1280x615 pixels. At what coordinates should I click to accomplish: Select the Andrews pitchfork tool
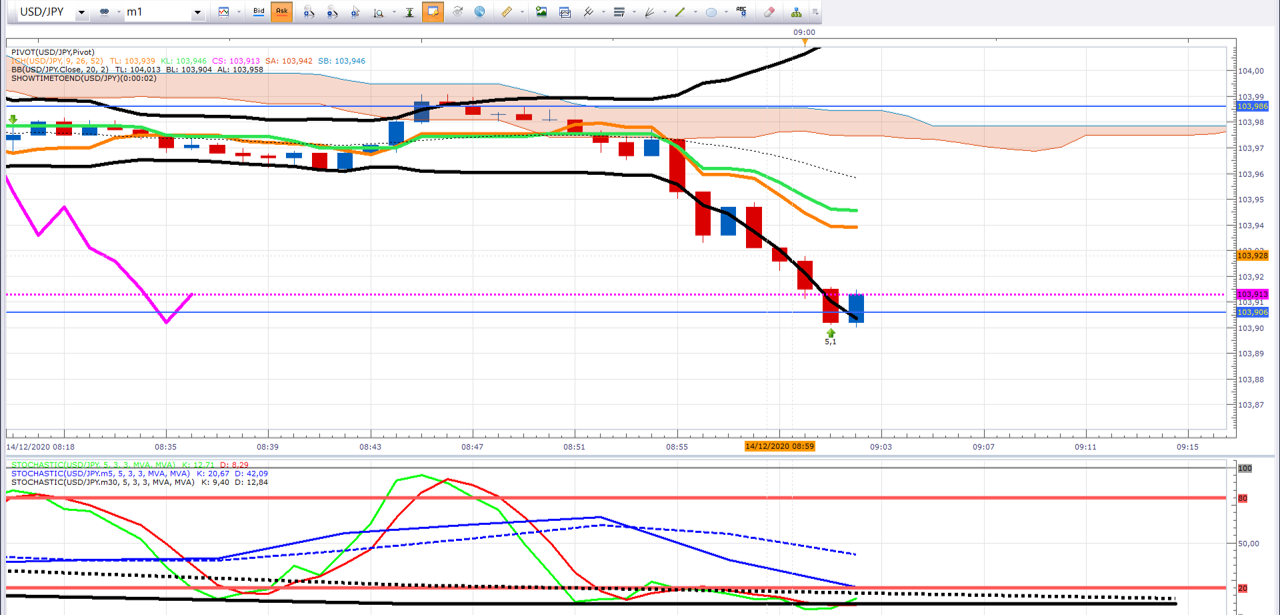click(587, 12)
